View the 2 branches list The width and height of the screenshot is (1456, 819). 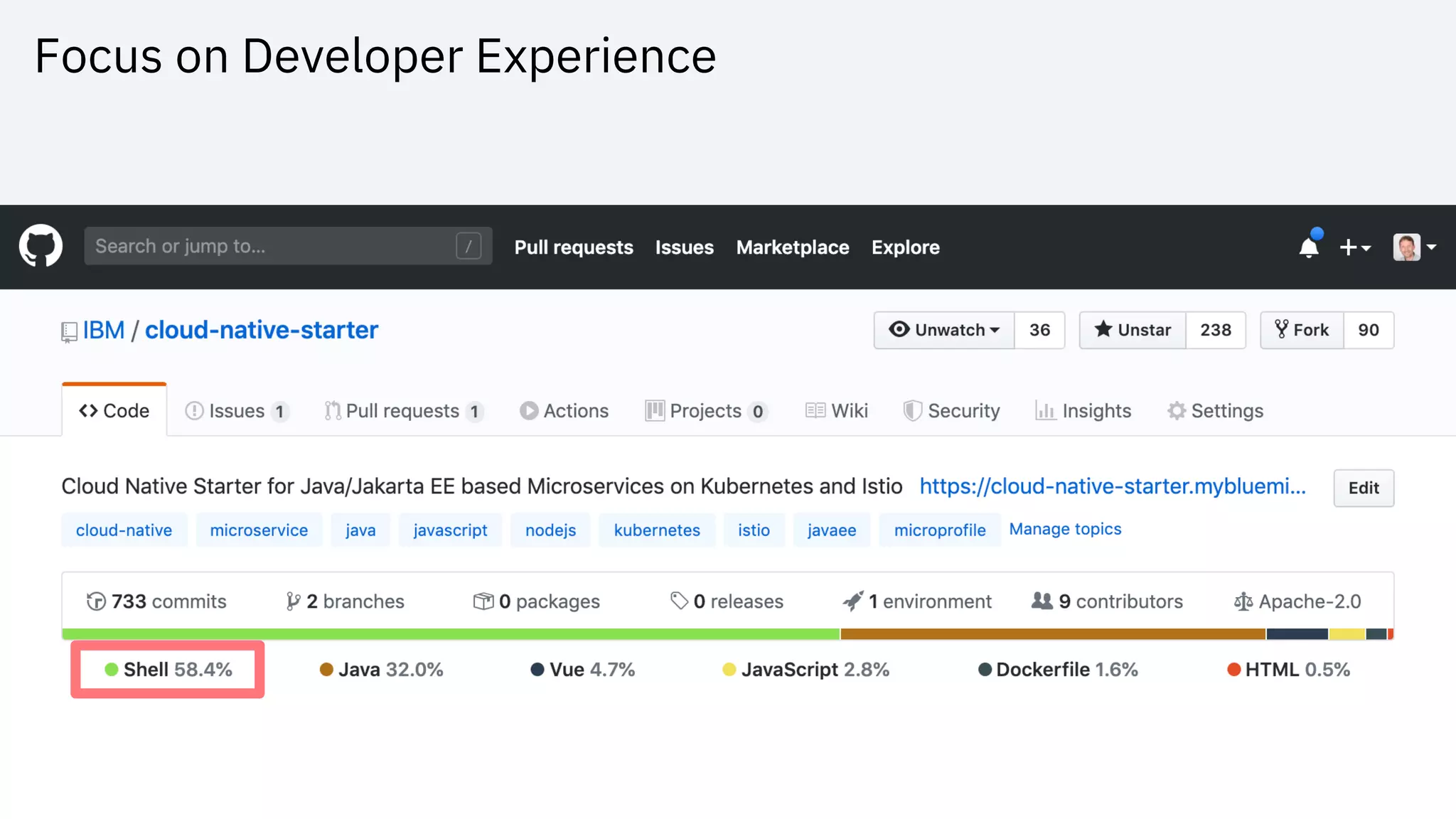point(345,601)
